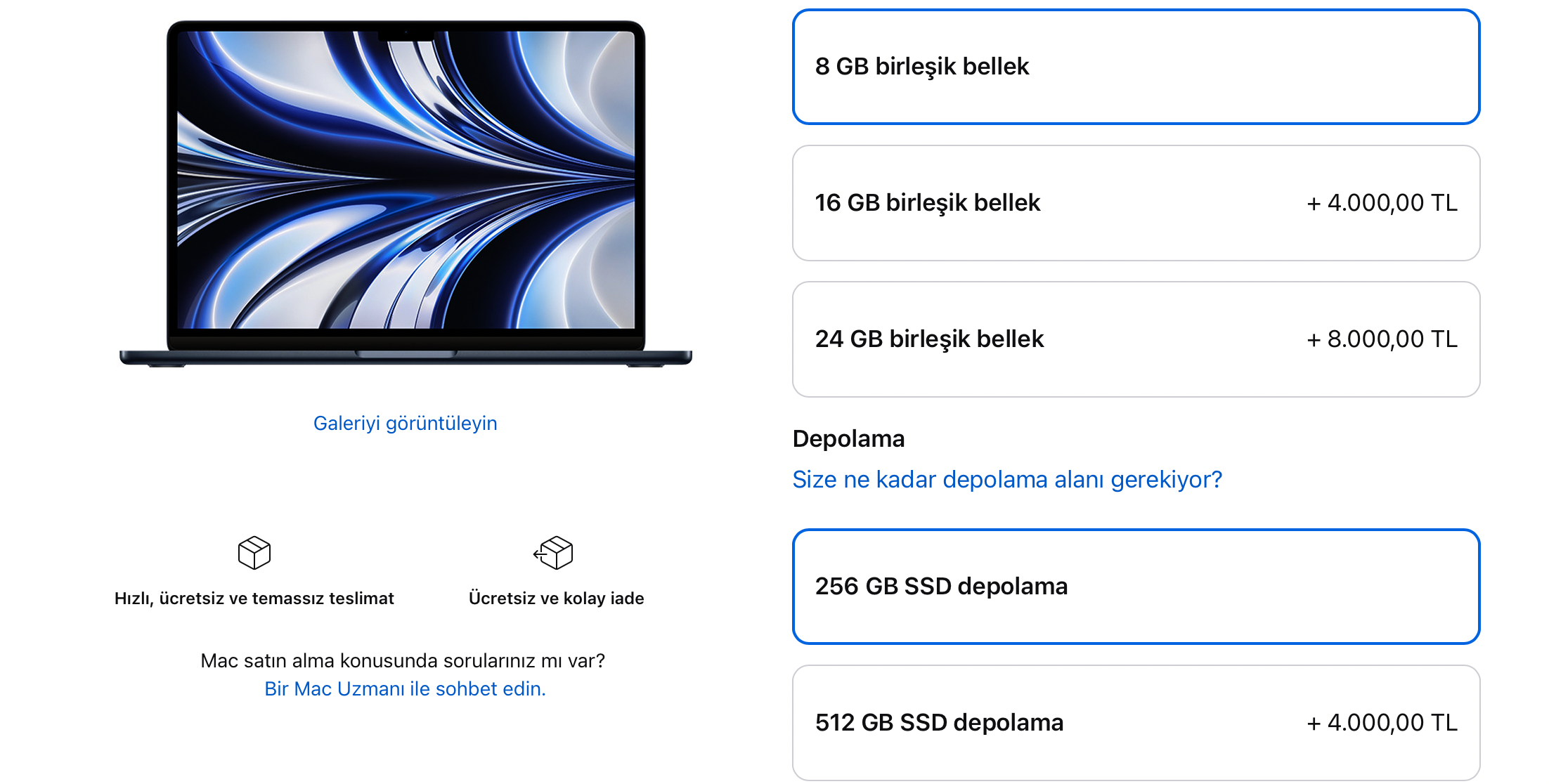Open the Galeriyi görüntüleyin link
The height and width of the screenshot is (784, 1549).
pos(406,423)
